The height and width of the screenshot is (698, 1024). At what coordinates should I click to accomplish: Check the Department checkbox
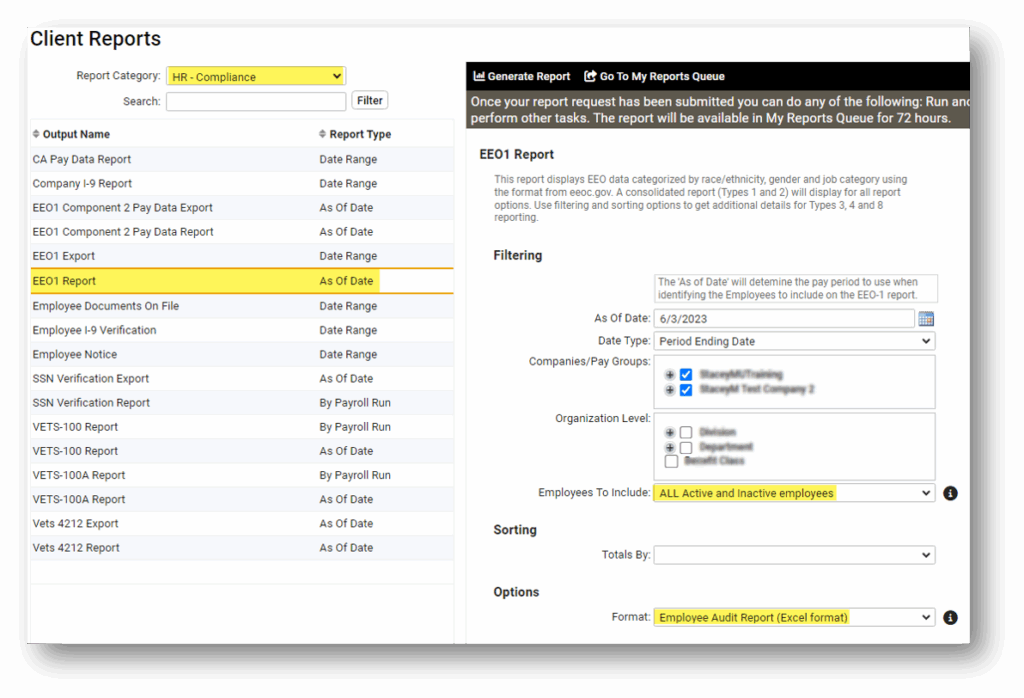click(x=686, y=447)
